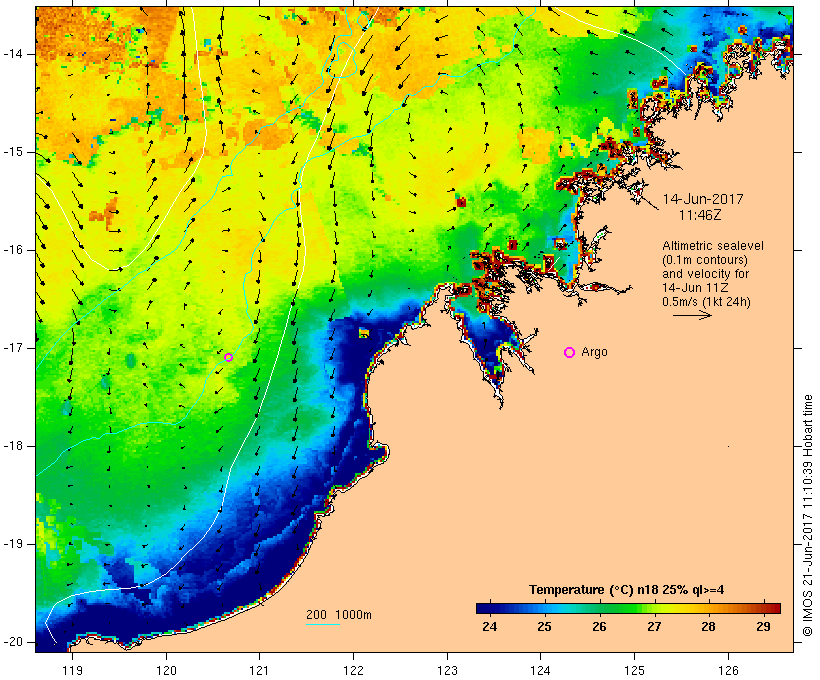820x680 pixels.
Task: Click longitude axis label '123'
Action: pyautogui.click(x=447, y=670)
